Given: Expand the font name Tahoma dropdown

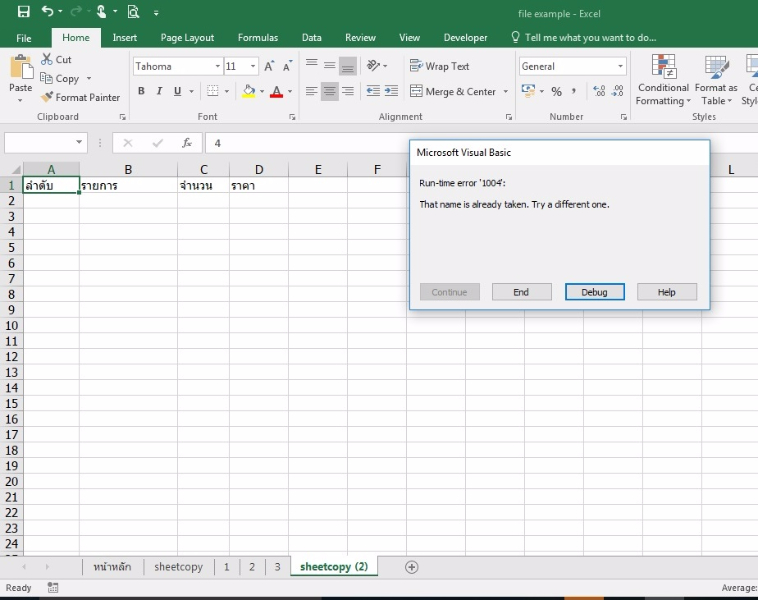Looking at the screenshot, I should 218,66.
